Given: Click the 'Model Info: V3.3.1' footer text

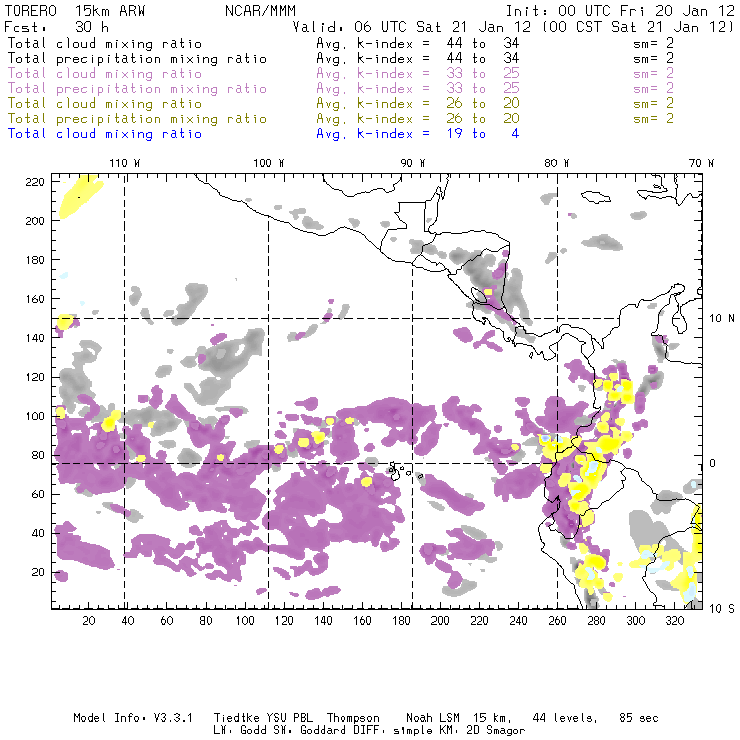Looking at the screenshot, I should (x=133, y=718).
